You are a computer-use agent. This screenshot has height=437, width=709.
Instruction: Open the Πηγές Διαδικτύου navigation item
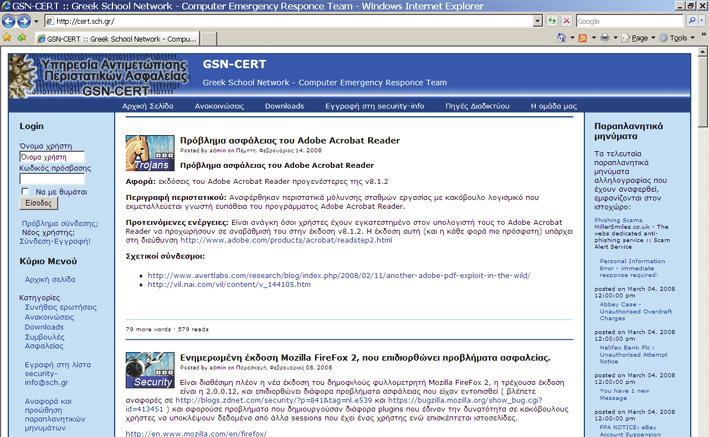point(477,106)
